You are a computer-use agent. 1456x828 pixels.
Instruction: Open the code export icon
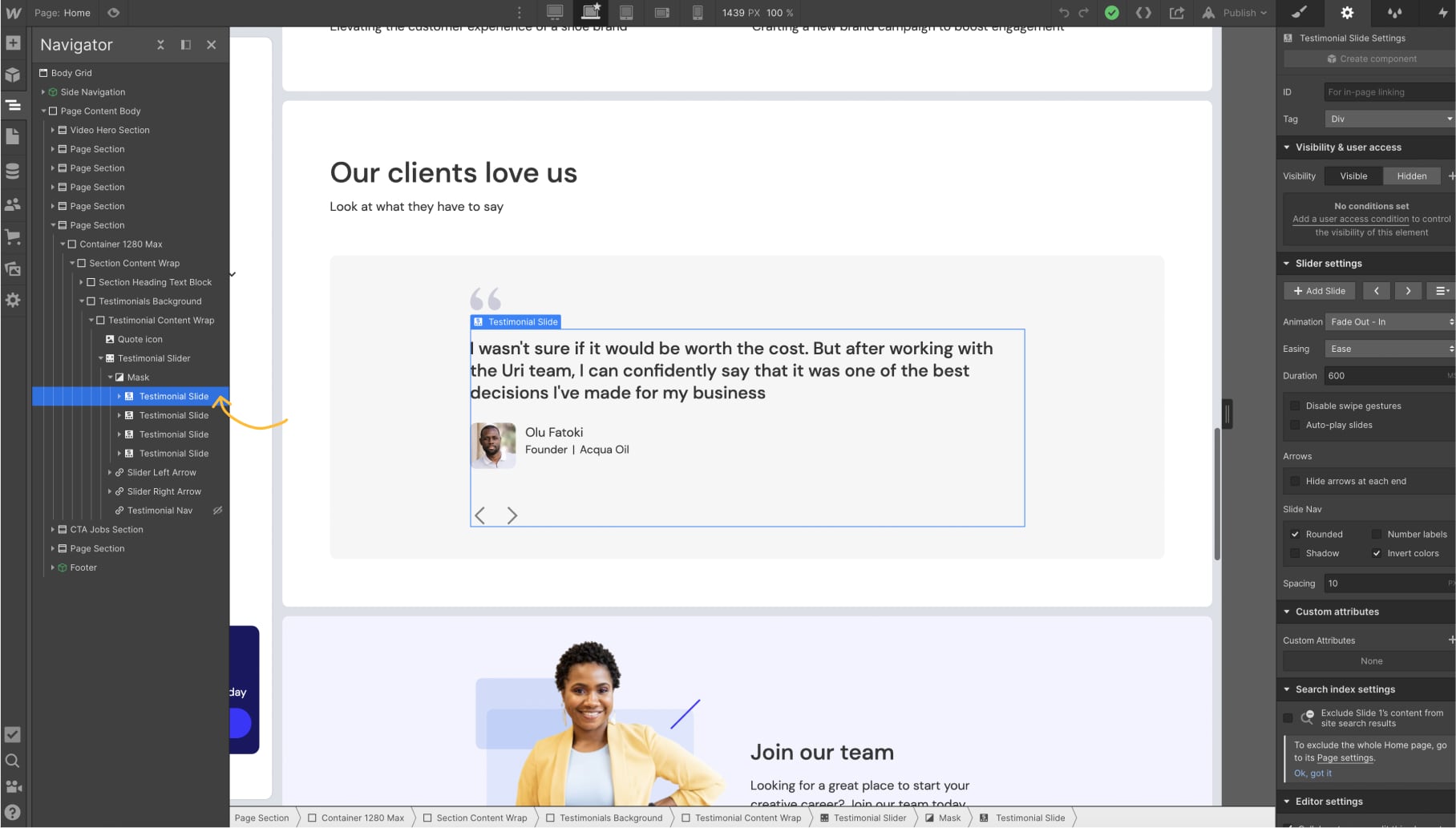coord(1144,13)
